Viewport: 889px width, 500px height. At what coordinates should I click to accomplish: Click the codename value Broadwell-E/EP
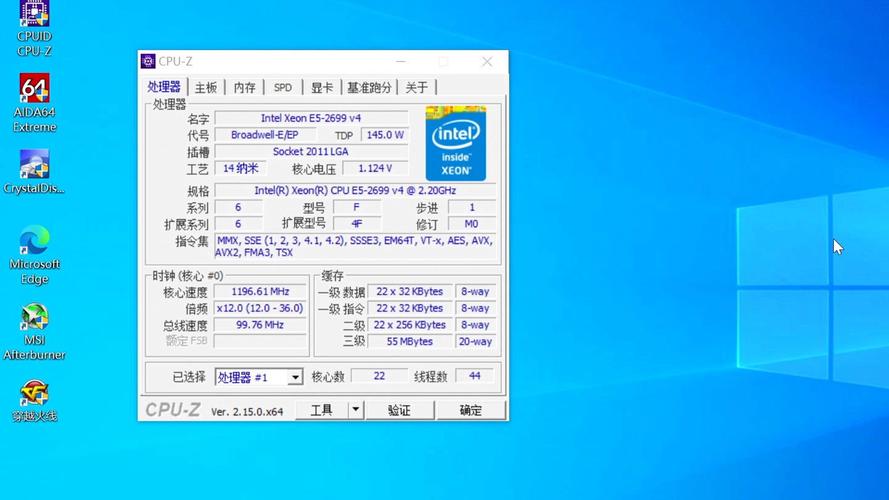tap(265, 135)
